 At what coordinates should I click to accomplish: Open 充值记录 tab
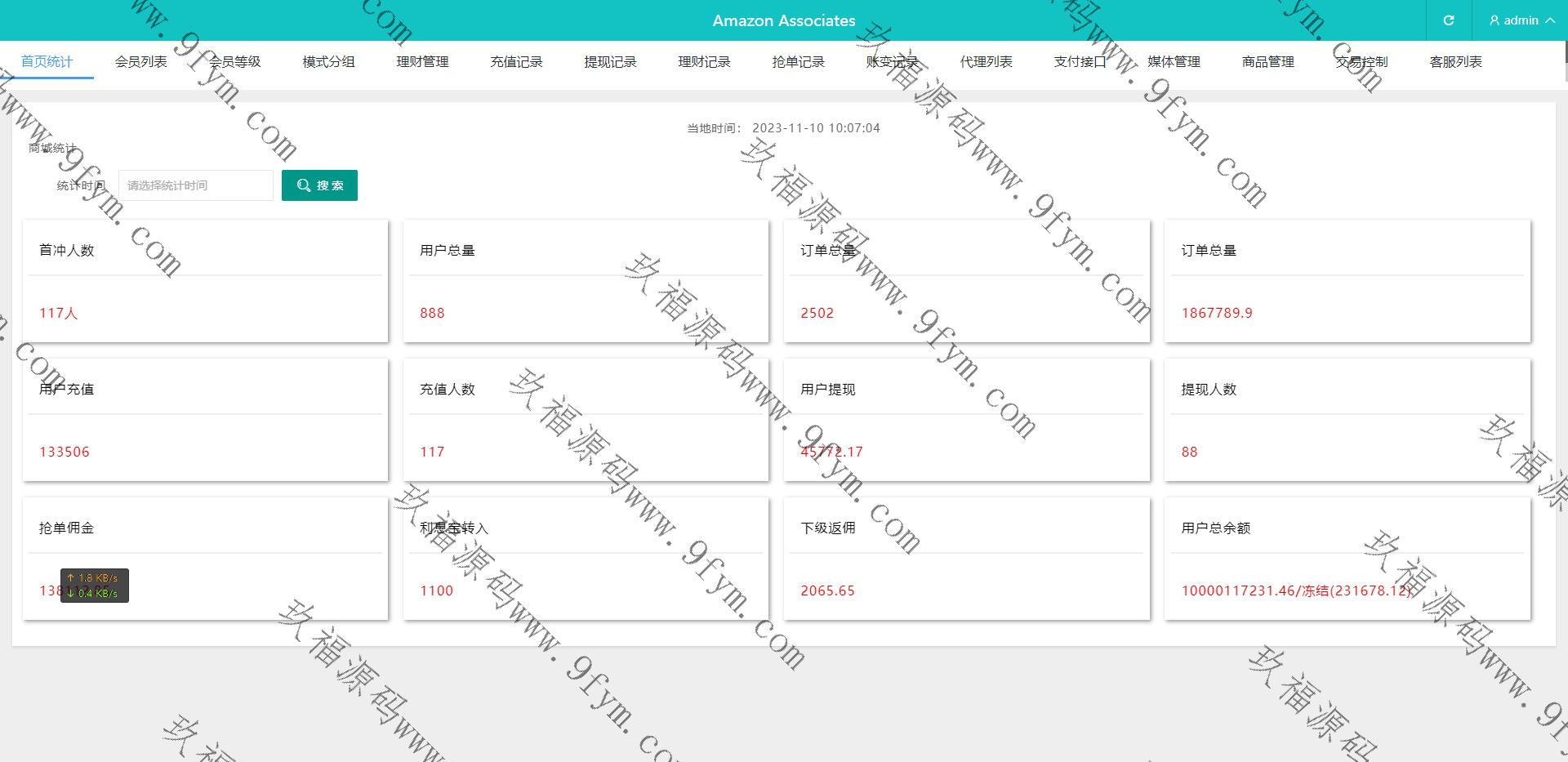516,62
